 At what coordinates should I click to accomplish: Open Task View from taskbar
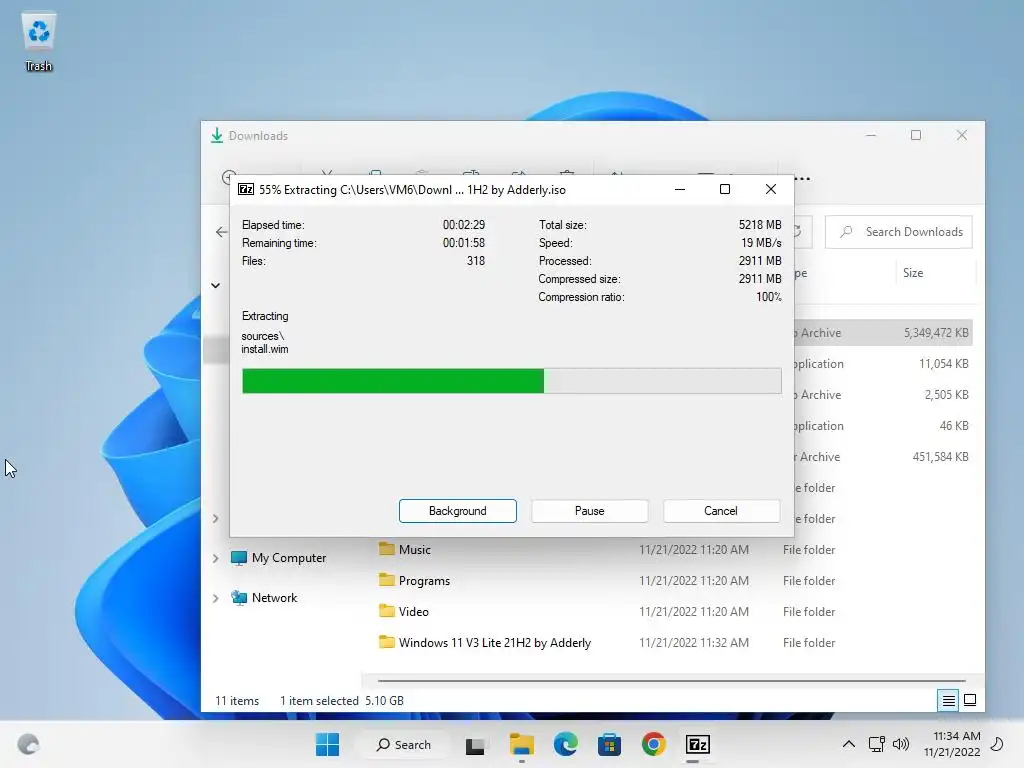[x=475, y=744]
